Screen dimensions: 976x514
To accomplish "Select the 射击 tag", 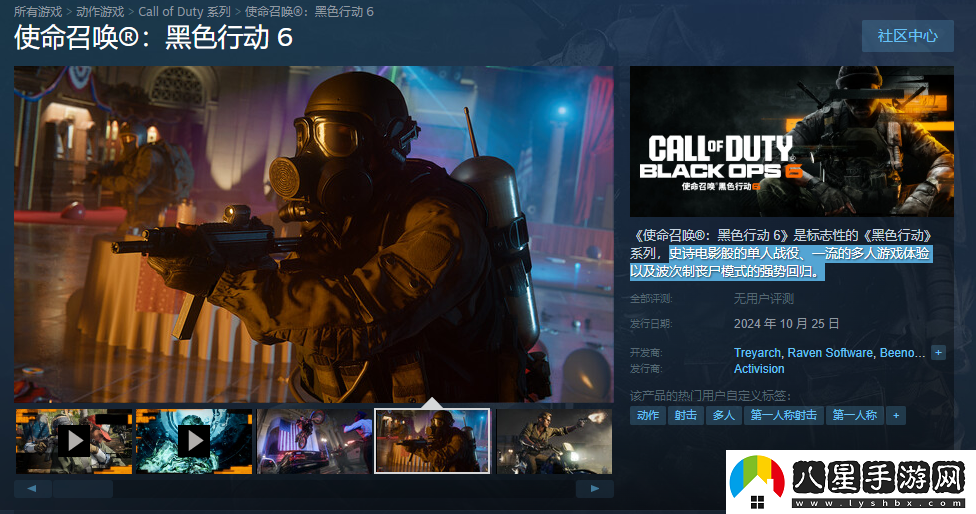I will pyautogui.click(x=685, y=415).
